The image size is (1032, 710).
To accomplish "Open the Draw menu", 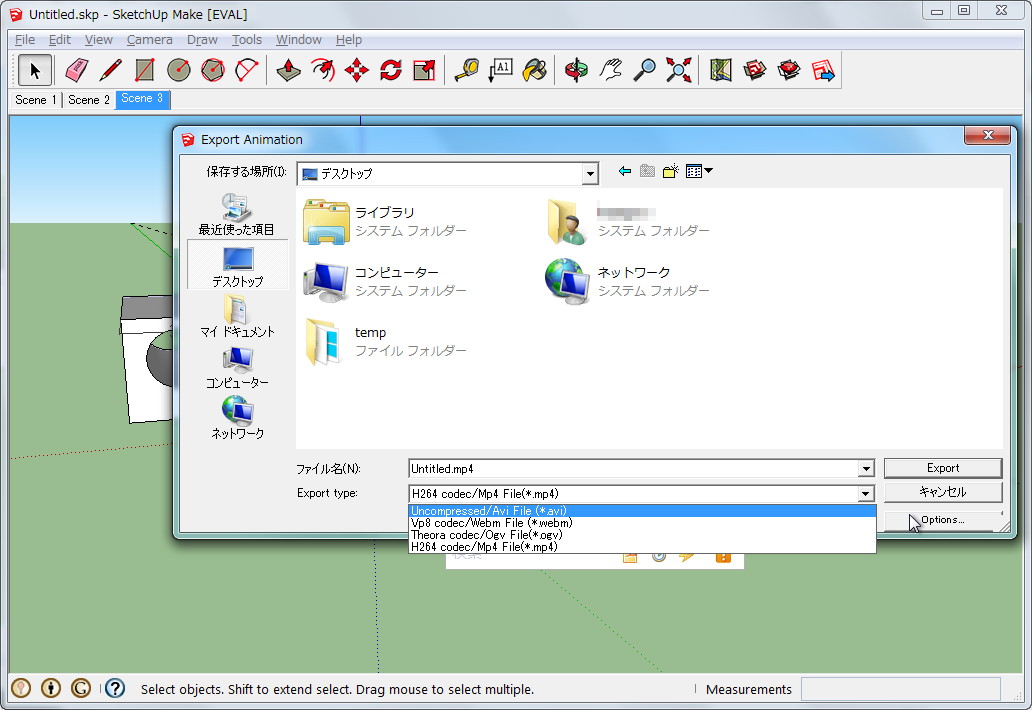I will click(202, 39).
